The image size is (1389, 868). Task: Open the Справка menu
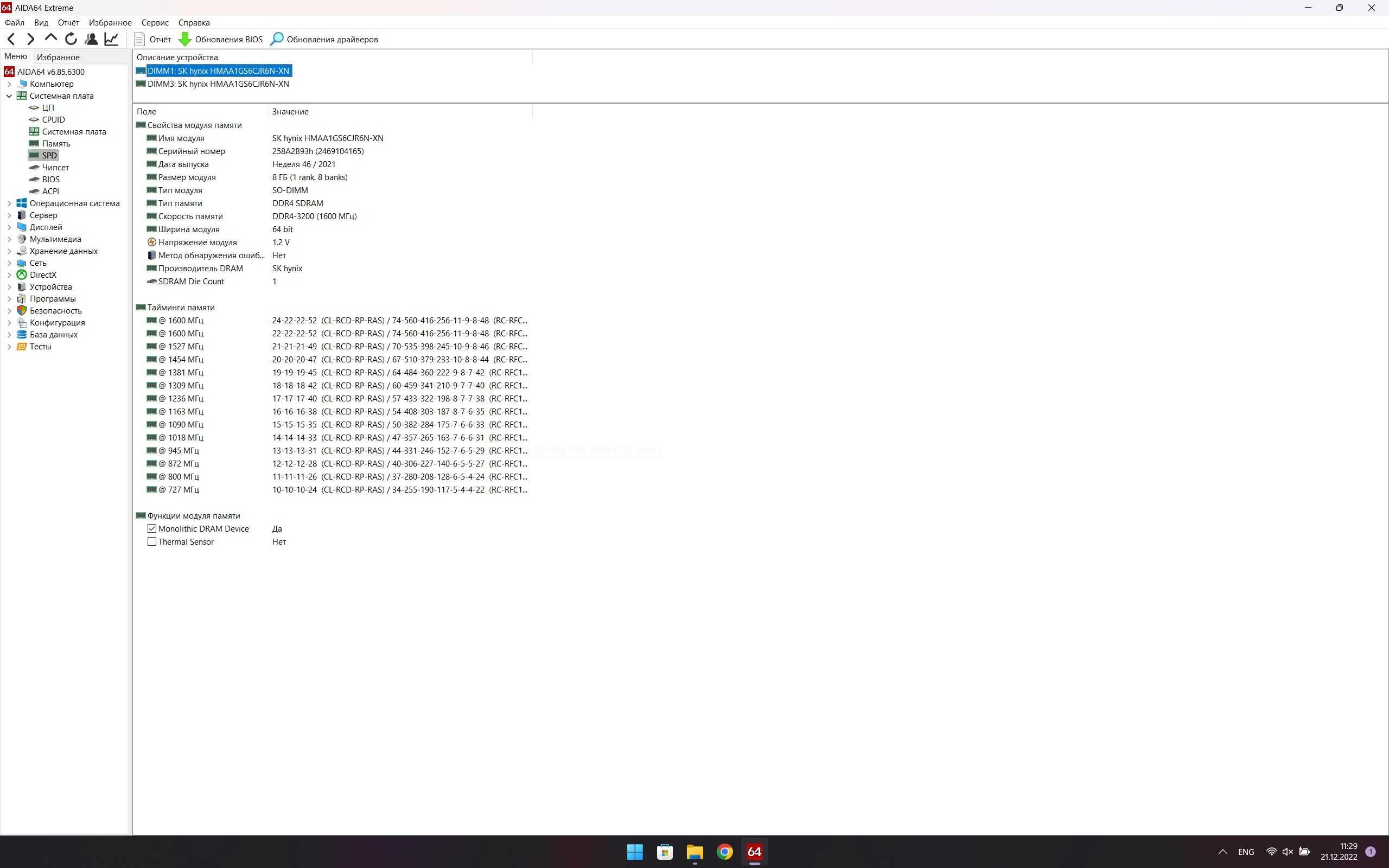(194, 22)
